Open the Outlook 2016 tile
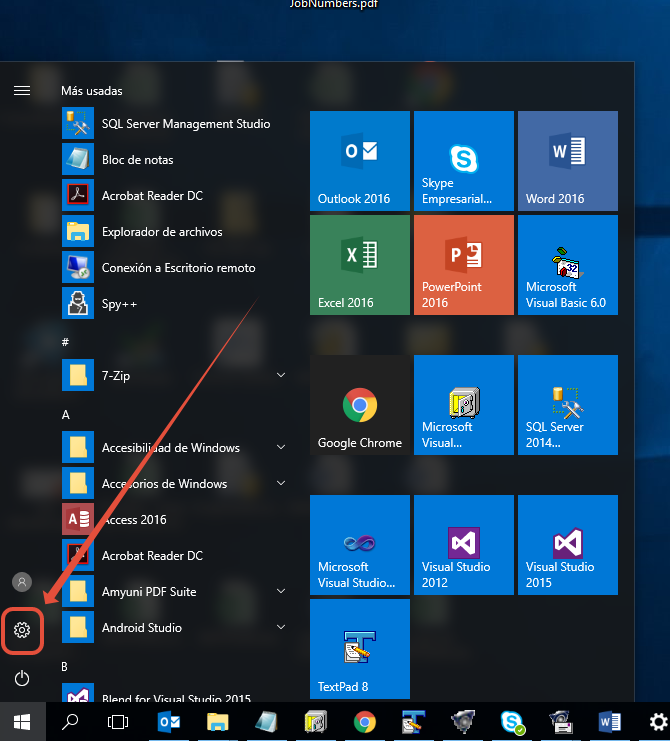Screen dimensions: 670x741 point(360,161)
